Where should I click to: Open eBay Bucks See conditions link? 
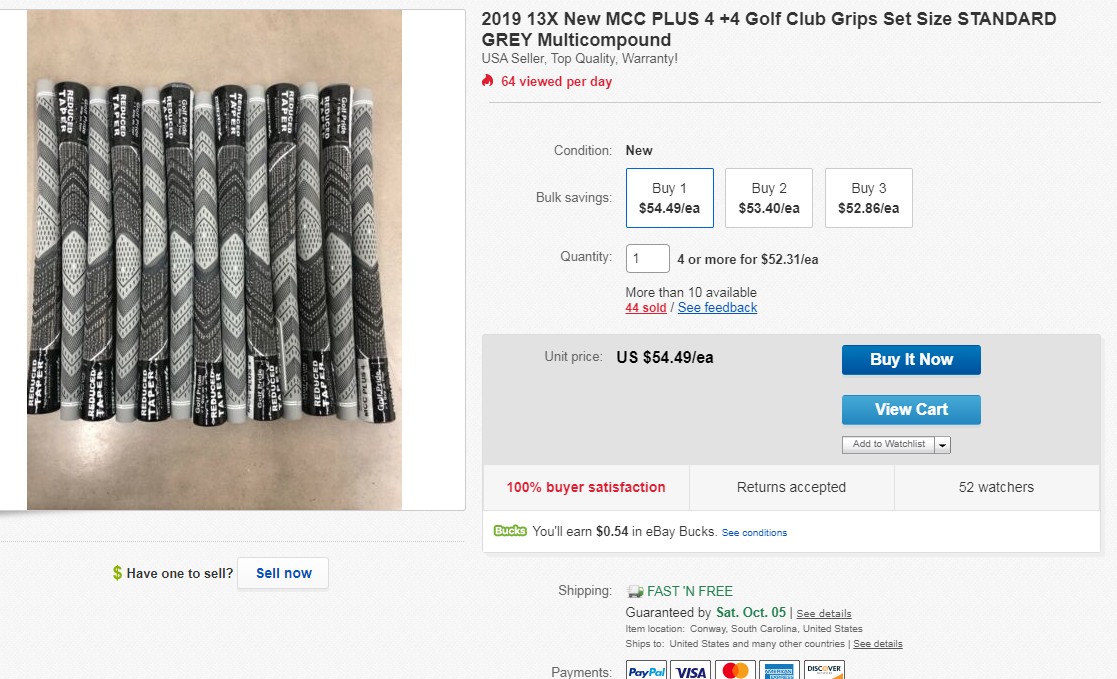[754, 533]
